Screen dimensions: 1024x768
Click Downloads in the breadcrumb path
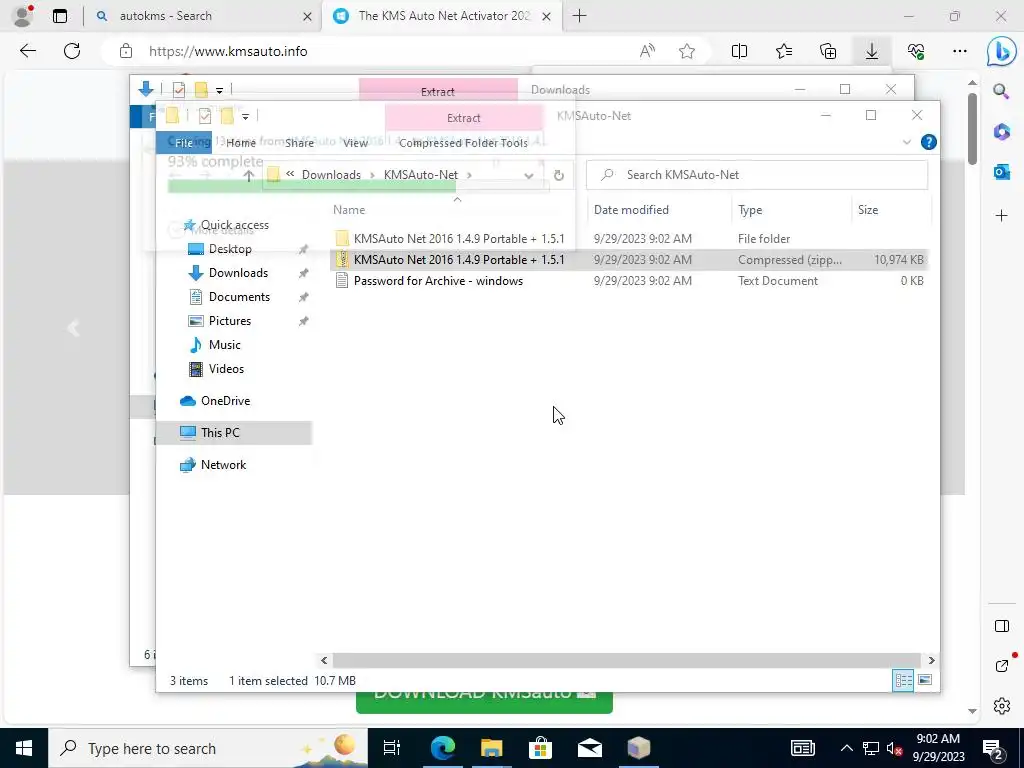click(331, 175)
